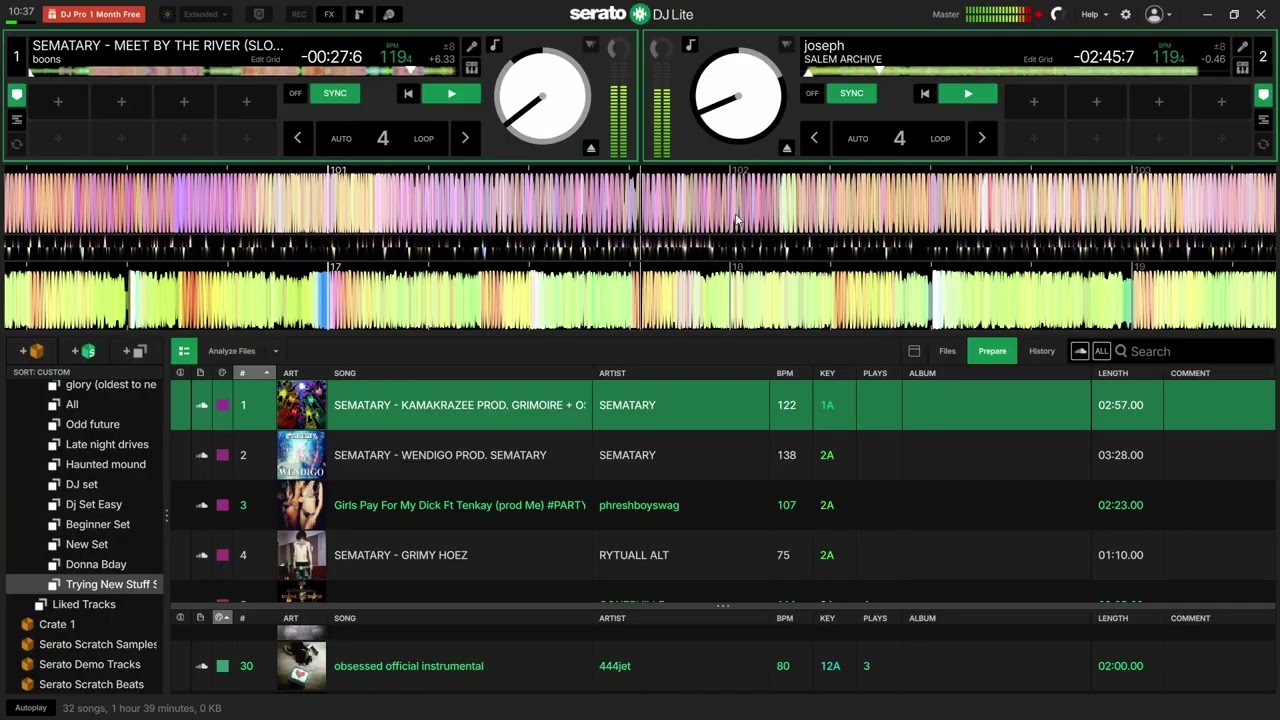Open the Help dropdown menu
1280x720 pixels.
point(1095,15)
